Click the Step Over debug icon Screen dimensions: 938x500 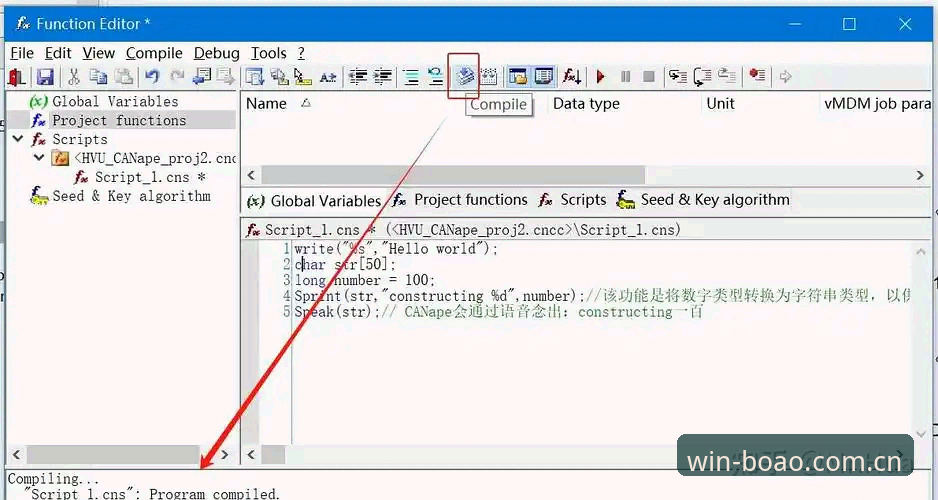pos(702,77)
